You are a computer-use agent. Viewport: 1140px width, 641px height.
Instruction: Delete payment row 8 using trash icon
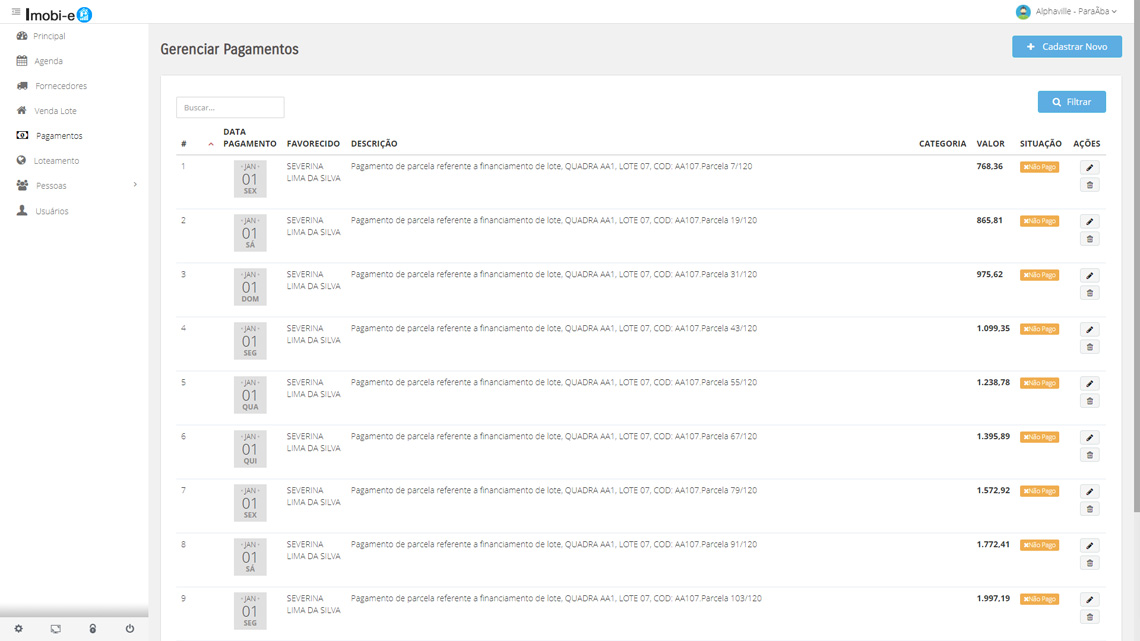1090,563
